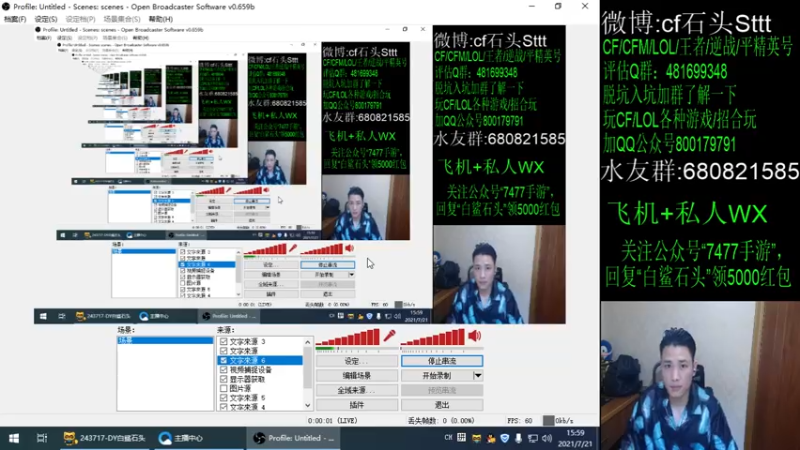The height and width of the screenshot is (450, 800).
Task: Open the network tray icon
Action: [533, 438]
